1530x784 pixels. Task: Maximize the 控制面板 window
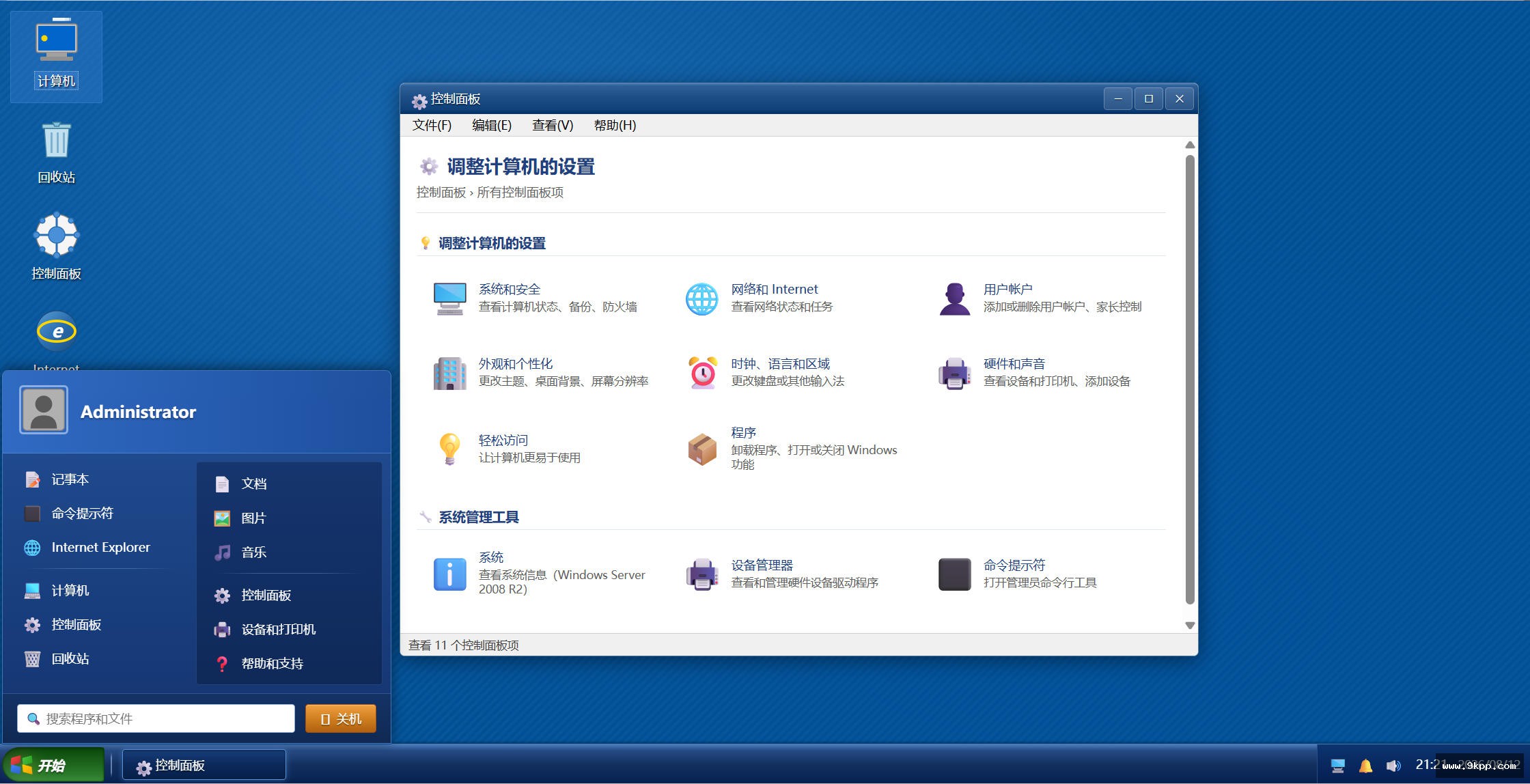[1149, 99]
